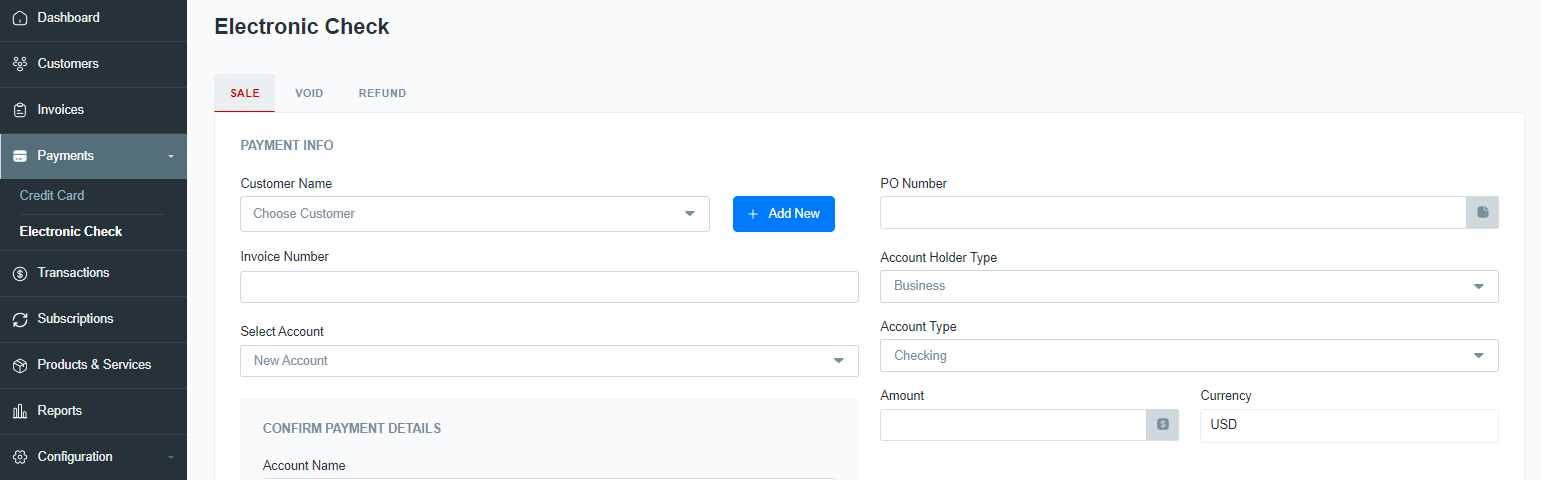Go to Customers in sidebar
Viewport: 1541px width, 480px height.
93,64
